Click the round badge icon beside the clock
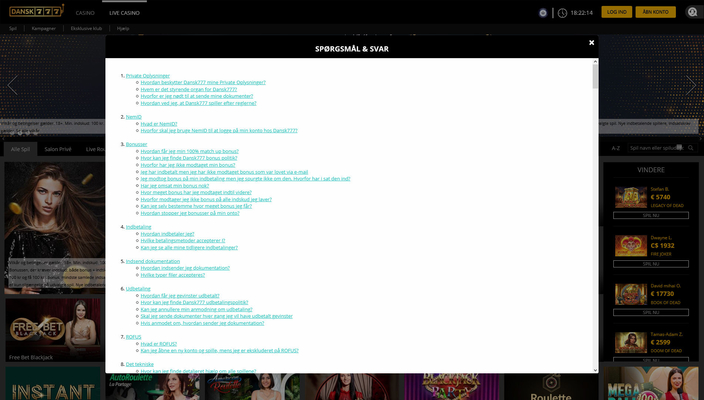 [543, 13]
